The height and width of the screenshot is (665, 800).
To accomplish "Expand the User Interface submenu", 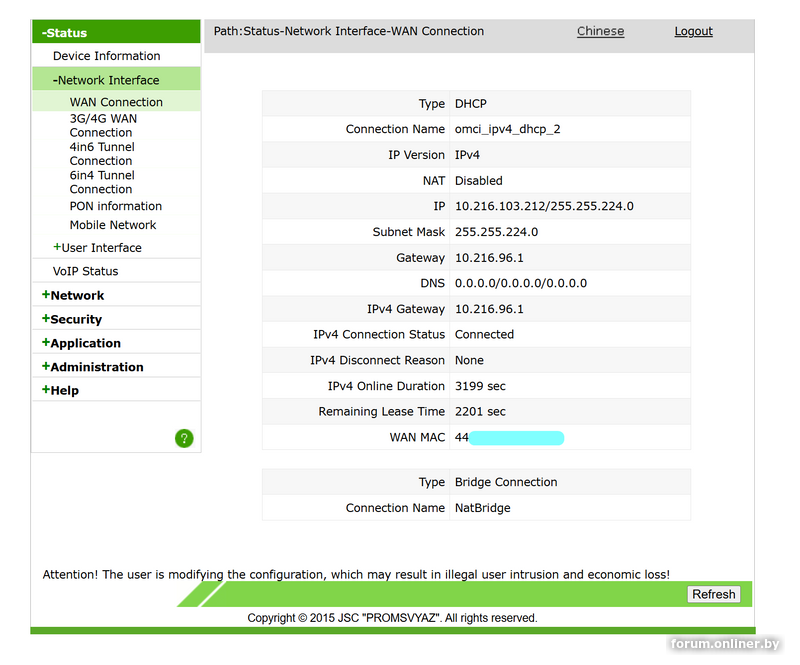I will [x=98, y=248].
